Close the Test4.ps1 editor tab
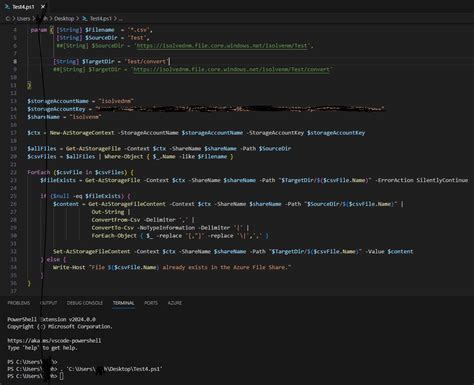 (x=43, y=7)
